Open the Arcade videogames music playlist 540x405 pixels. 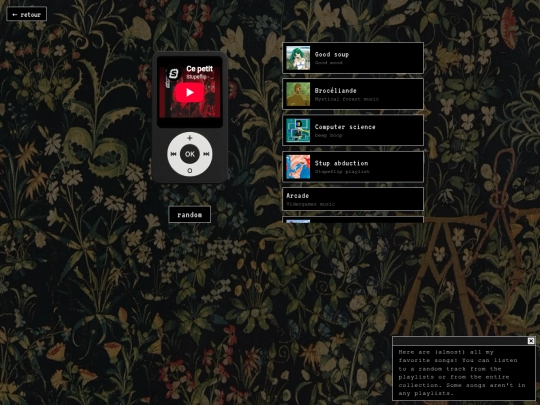353,199
